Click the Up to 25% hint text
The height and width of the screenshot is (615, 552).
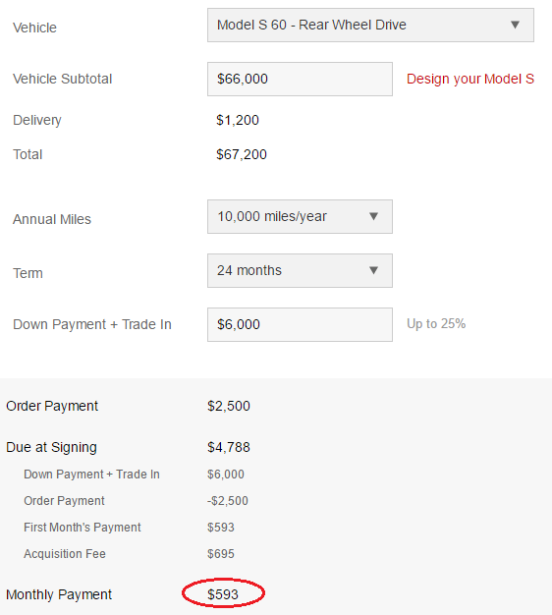pyautogui.click(x=436, y=324)
